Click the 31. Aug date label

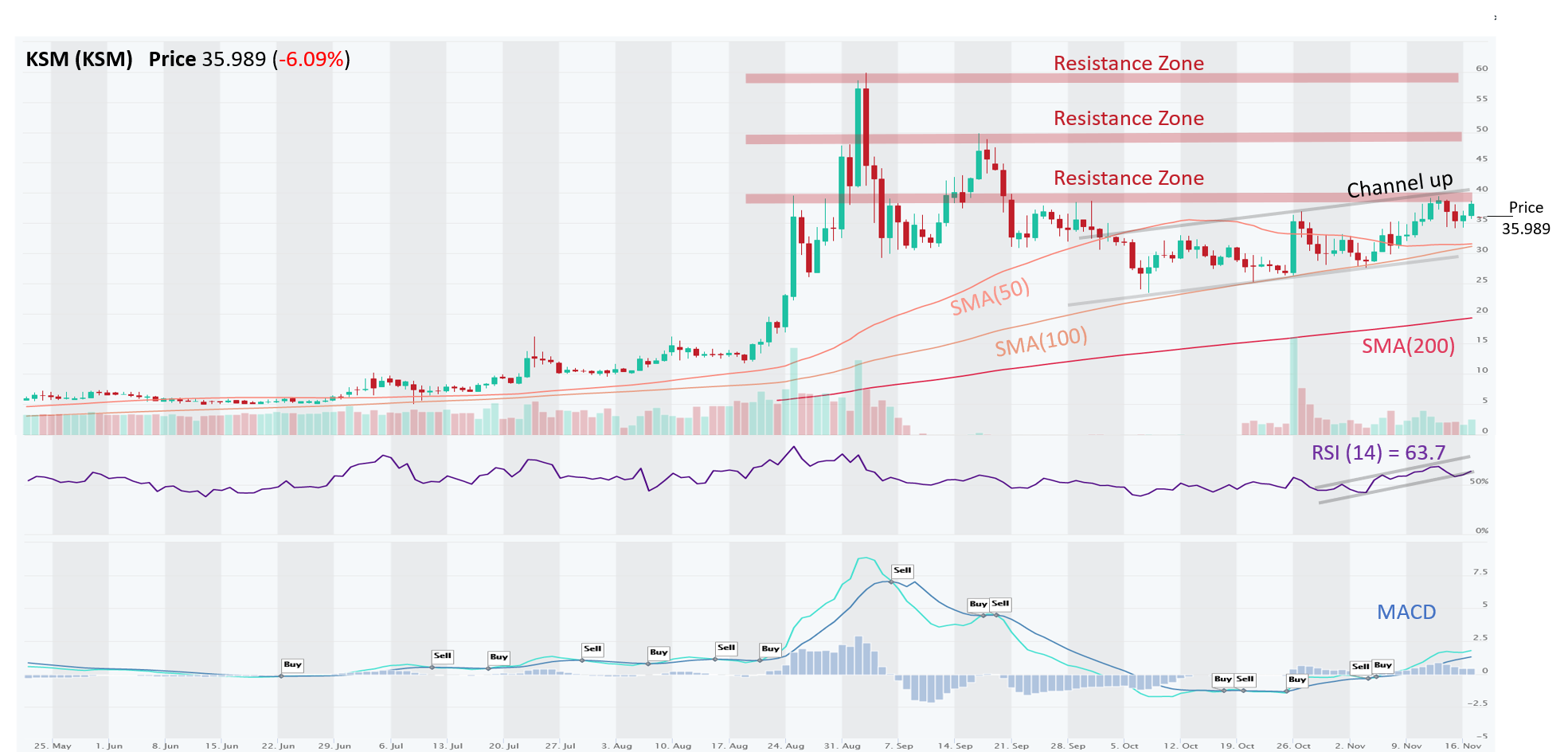coord(842,746)
